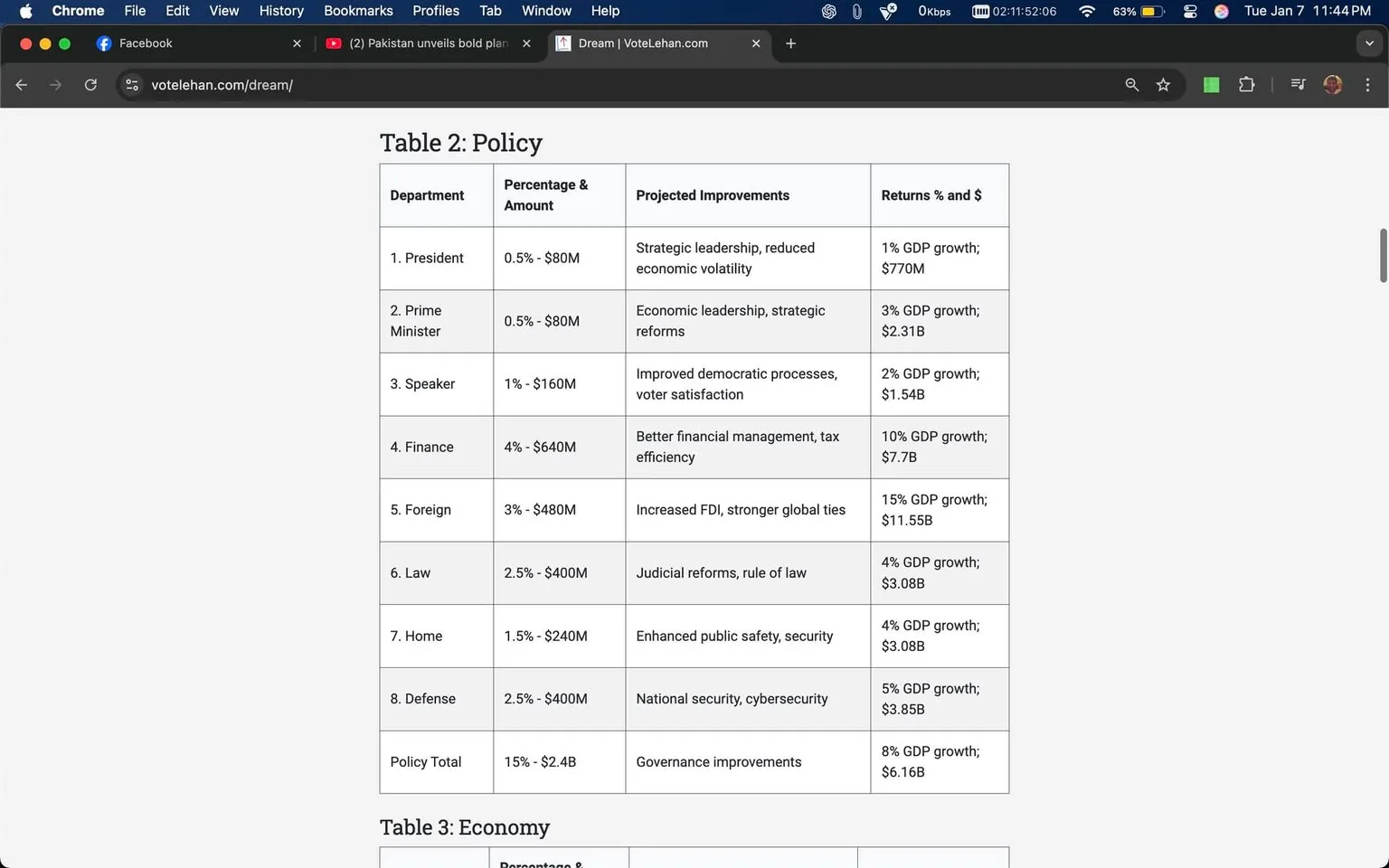Open macOS Control Center from menu bar

coord(1190,11)
